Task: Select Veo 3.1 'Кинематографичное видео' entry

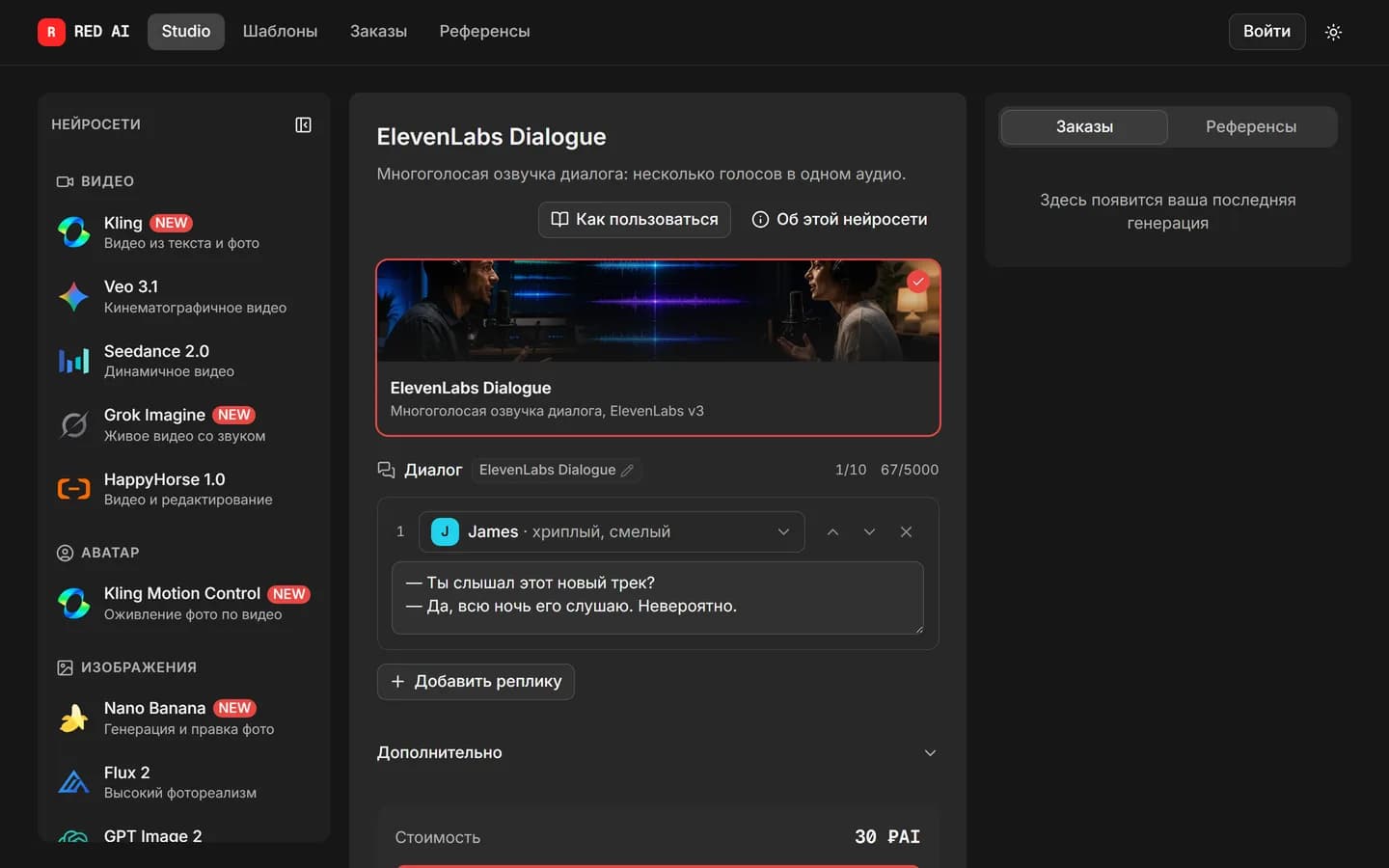Action: 183,296
